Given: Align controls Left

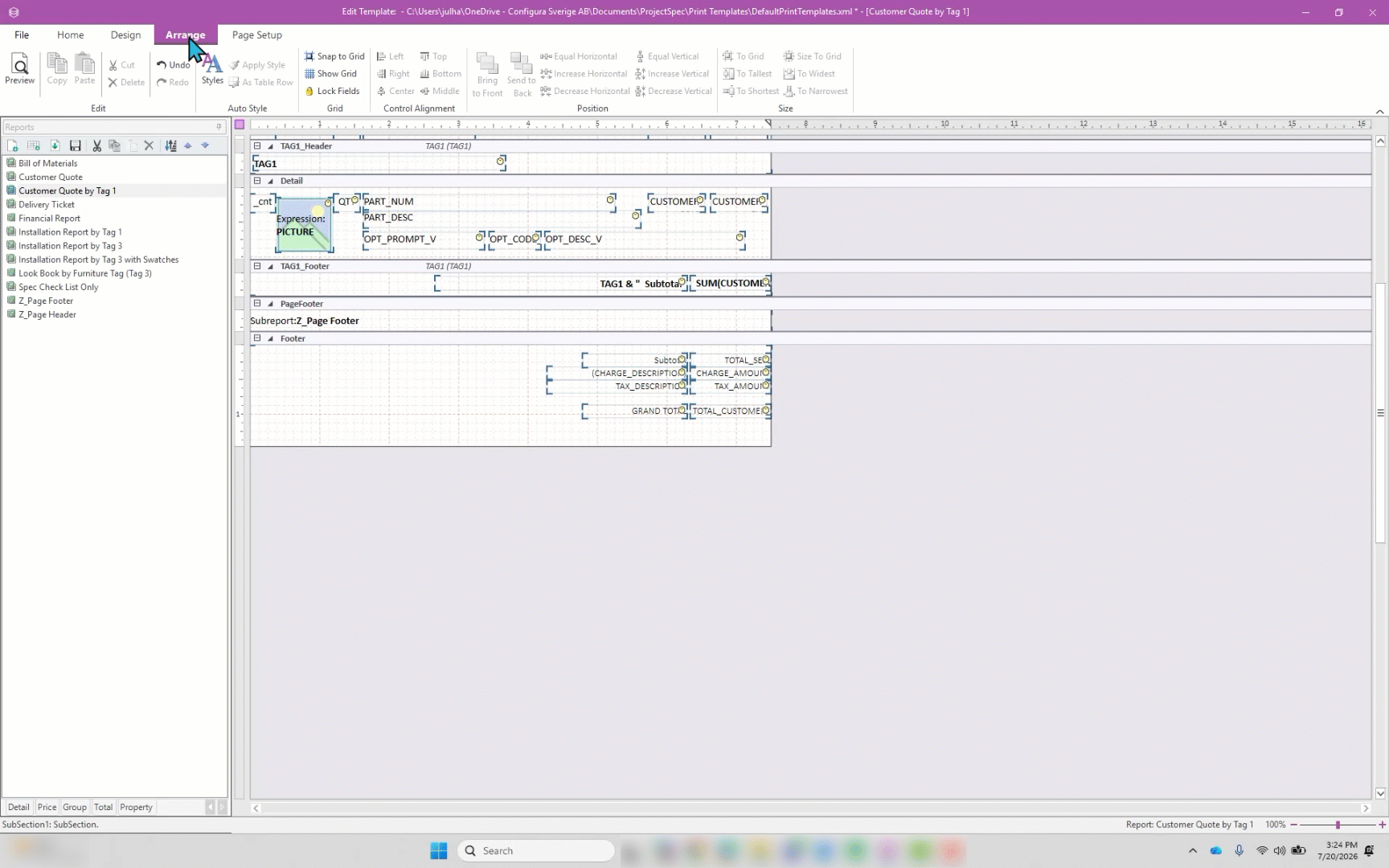Looking at the screenshot, I should (x=390, y=56).
